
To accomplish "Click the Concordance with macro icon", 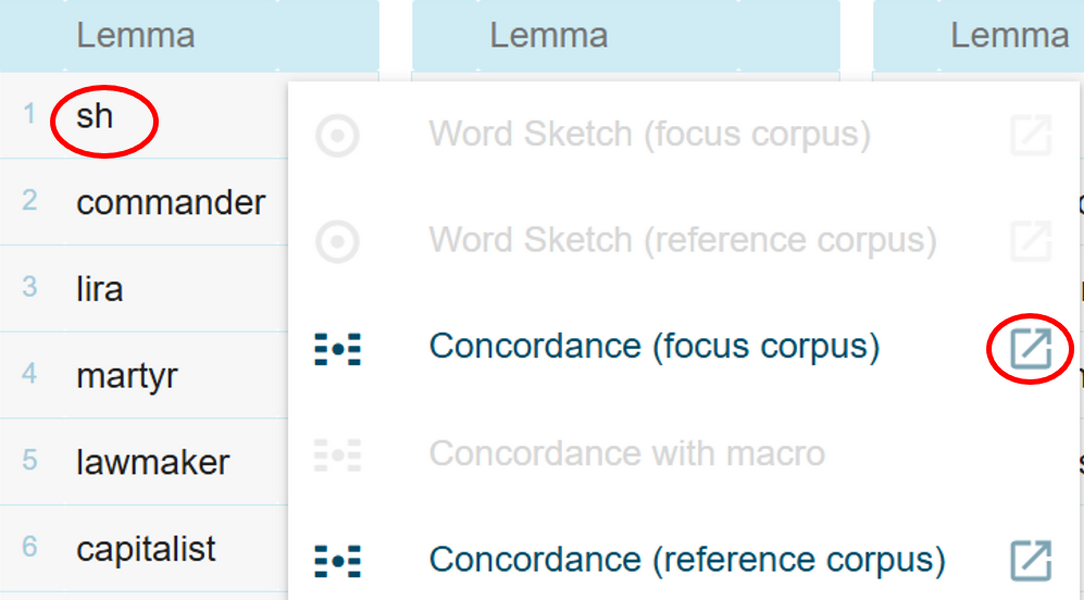I will point(337,453).
